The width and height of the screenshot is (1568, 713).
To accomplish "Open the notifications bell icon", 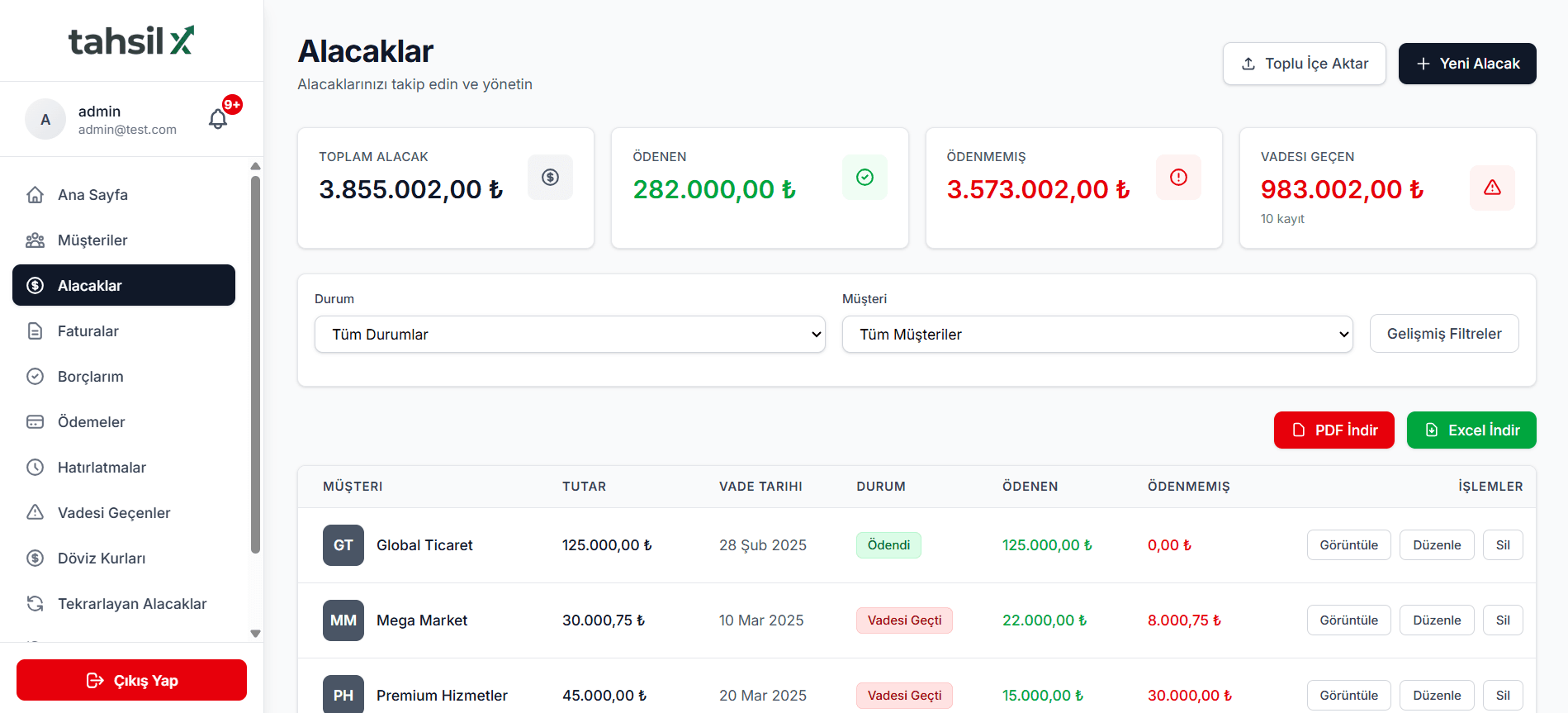I will [218, 119].
